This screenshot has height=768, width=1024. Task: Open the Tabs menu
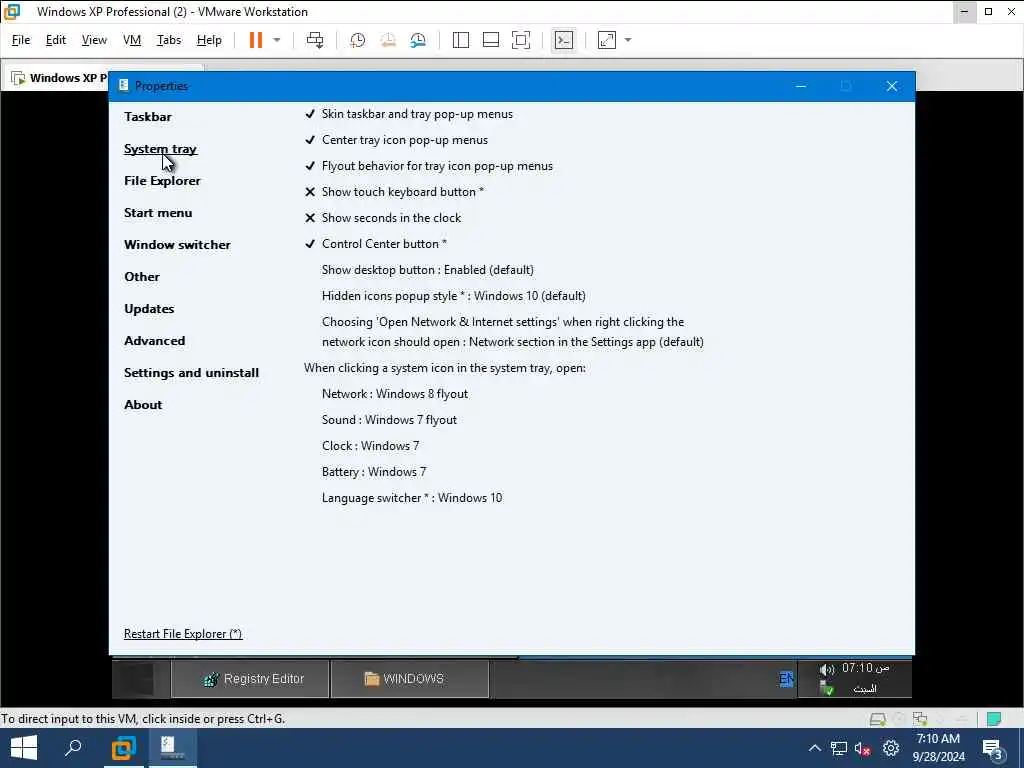point(168,40)
